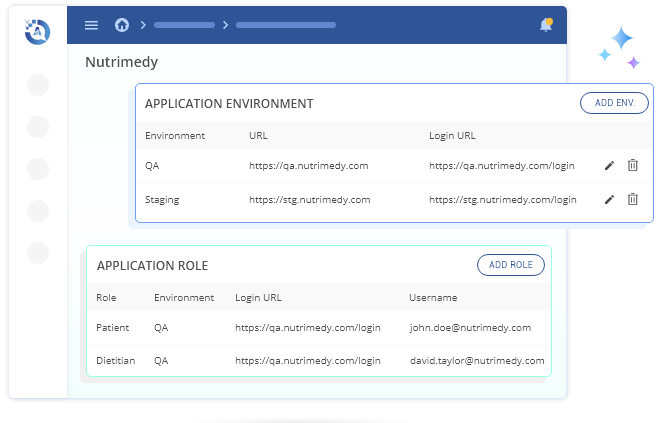Click the username john.doe@nutrimedy.com
The image size is (660, 423).
(x=470, y=327)
